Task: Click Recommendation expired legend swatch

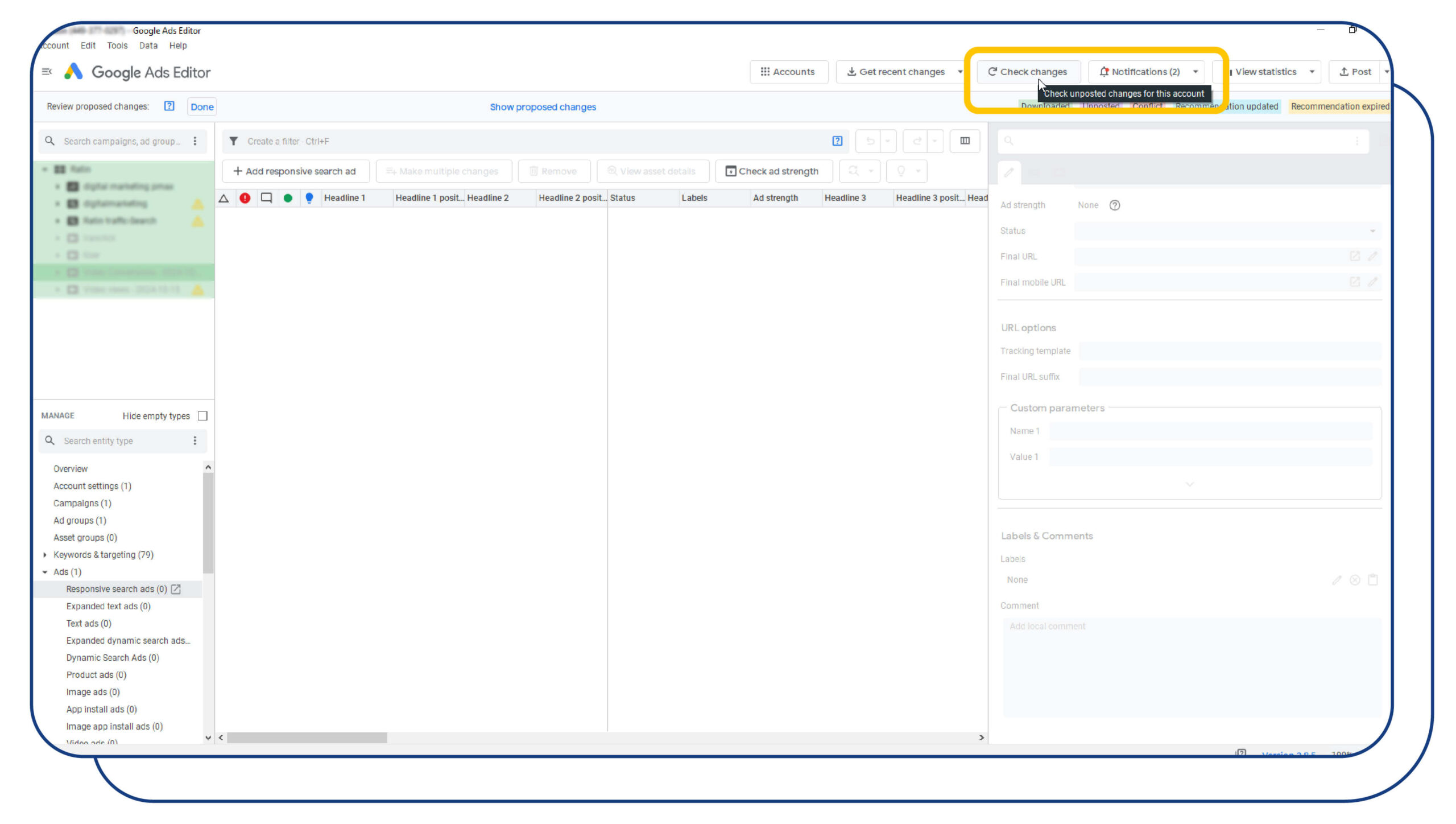Action: point(1339,106)
